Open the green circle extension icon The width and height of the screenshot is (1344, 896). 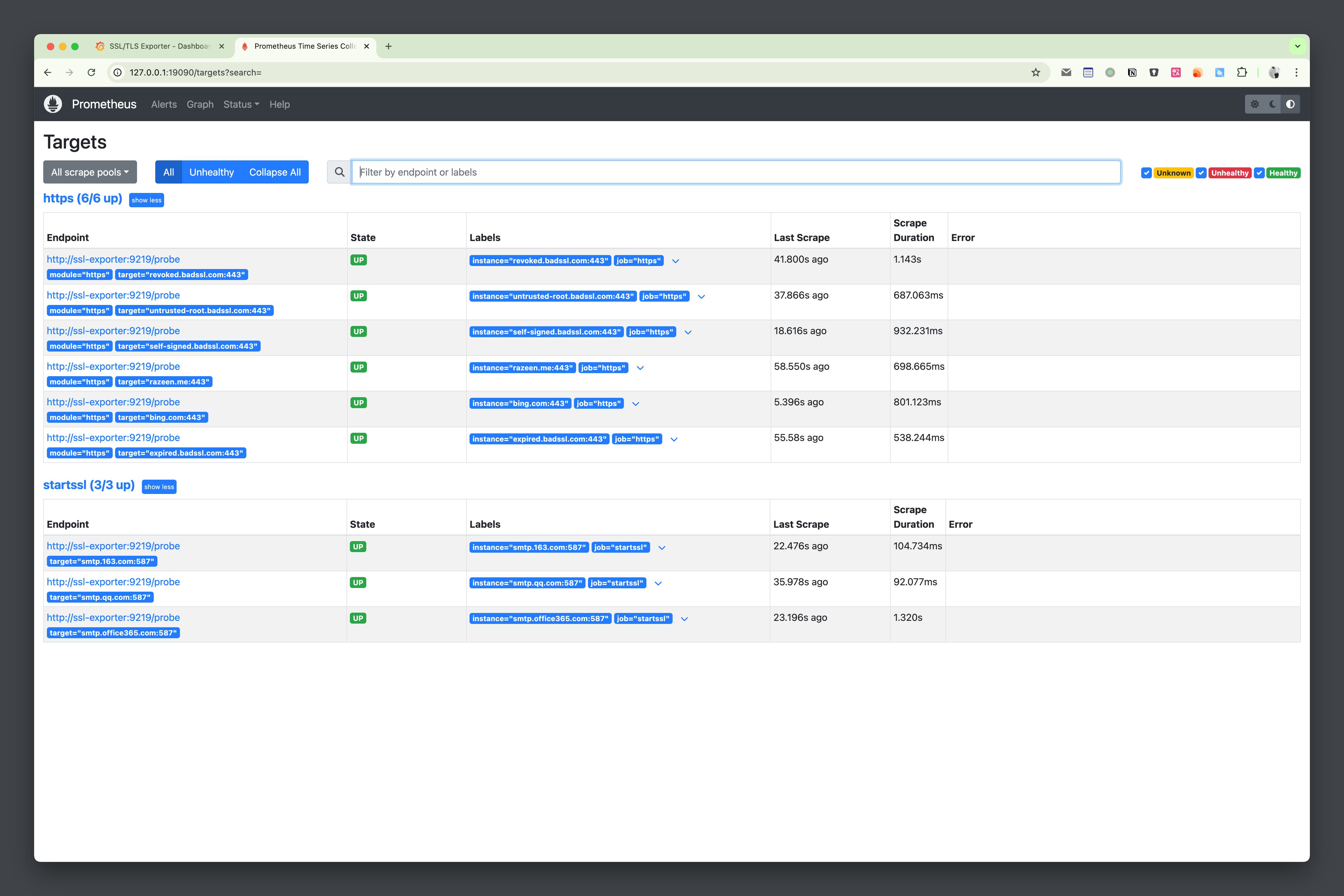(1110, 72)
